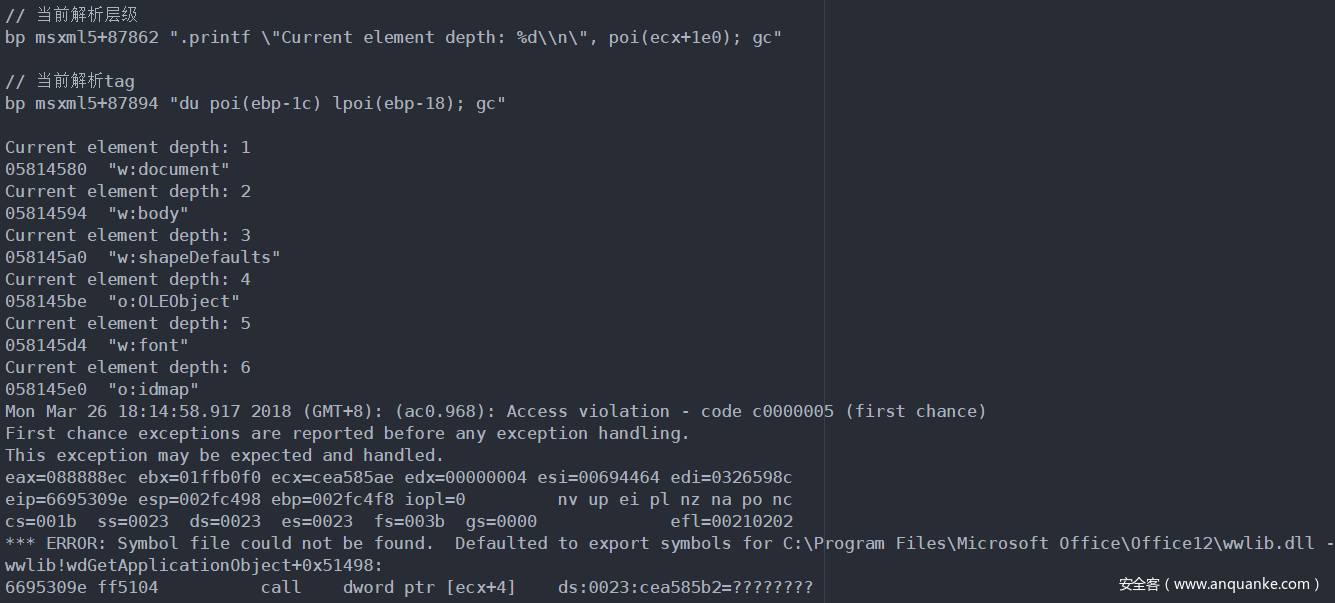Click the efl=00210202 flags value
This screenshot has height=603, width=1335.
(x=731, y=521)
